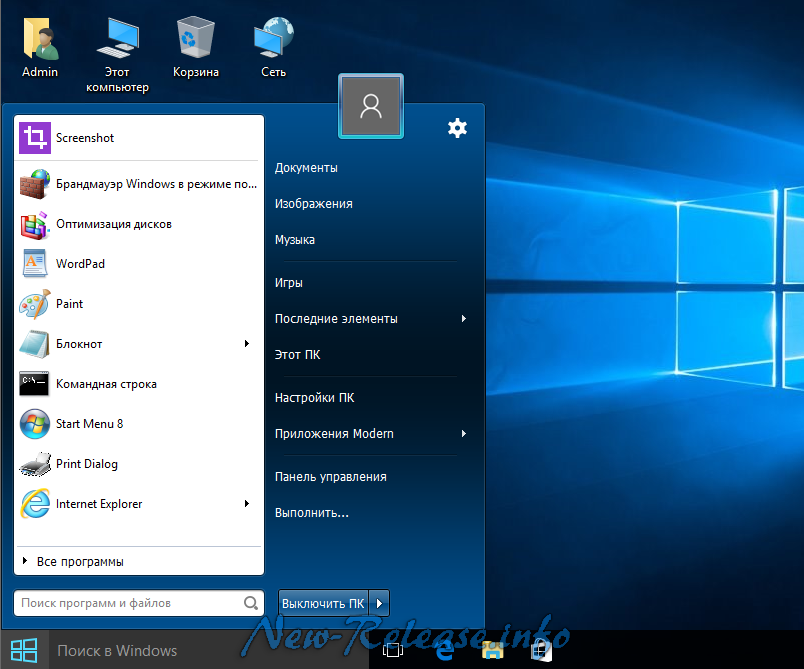Viewport: 804px width, 669px height.
Task: Open Игры from the right pane
Action: point(289,282)
